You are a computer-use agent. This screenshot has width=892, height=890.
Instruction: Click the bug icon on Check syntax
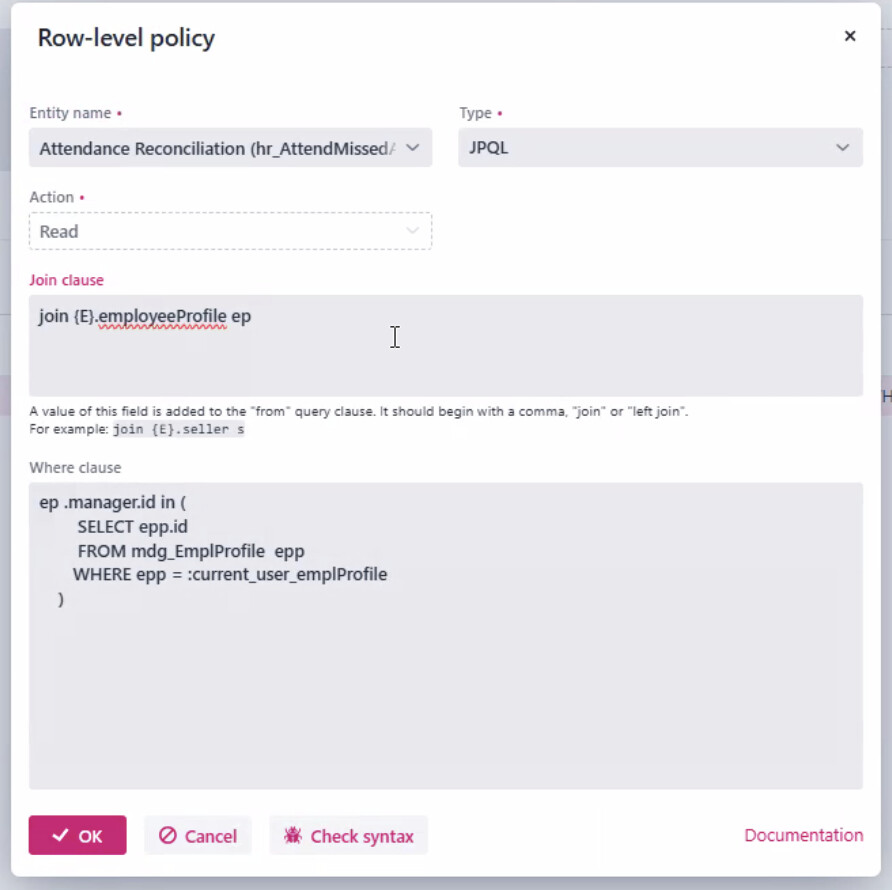pyautogui.click(x=293, y=836)
